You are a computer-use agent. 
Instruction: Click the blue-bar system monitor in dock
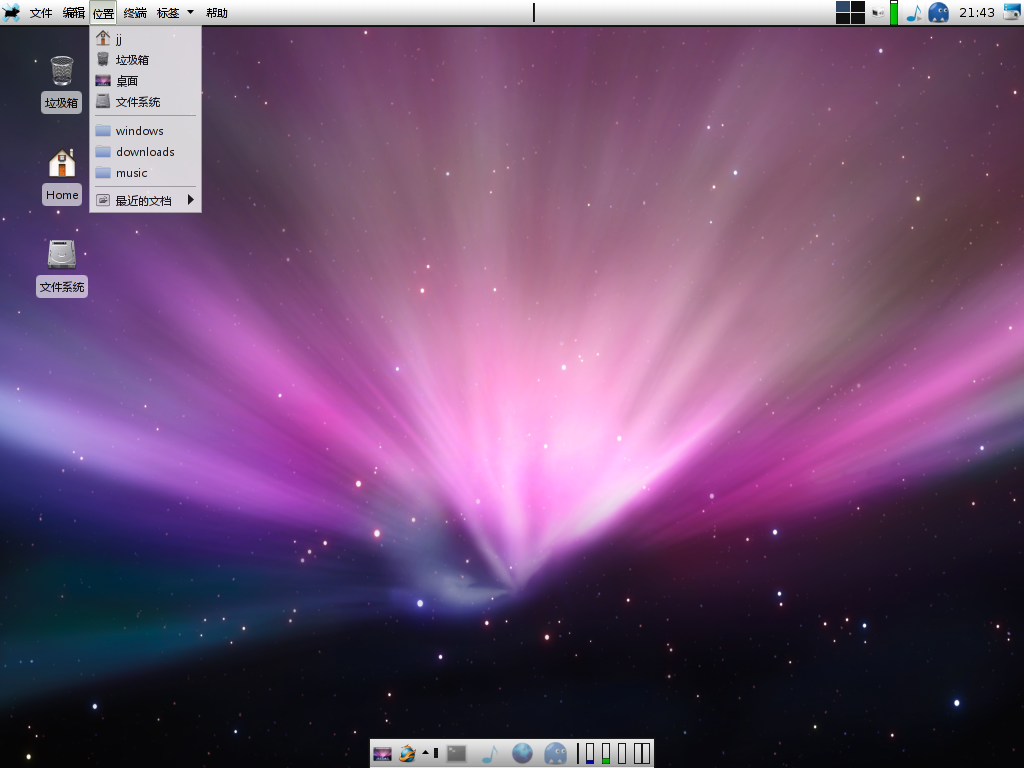590,754
